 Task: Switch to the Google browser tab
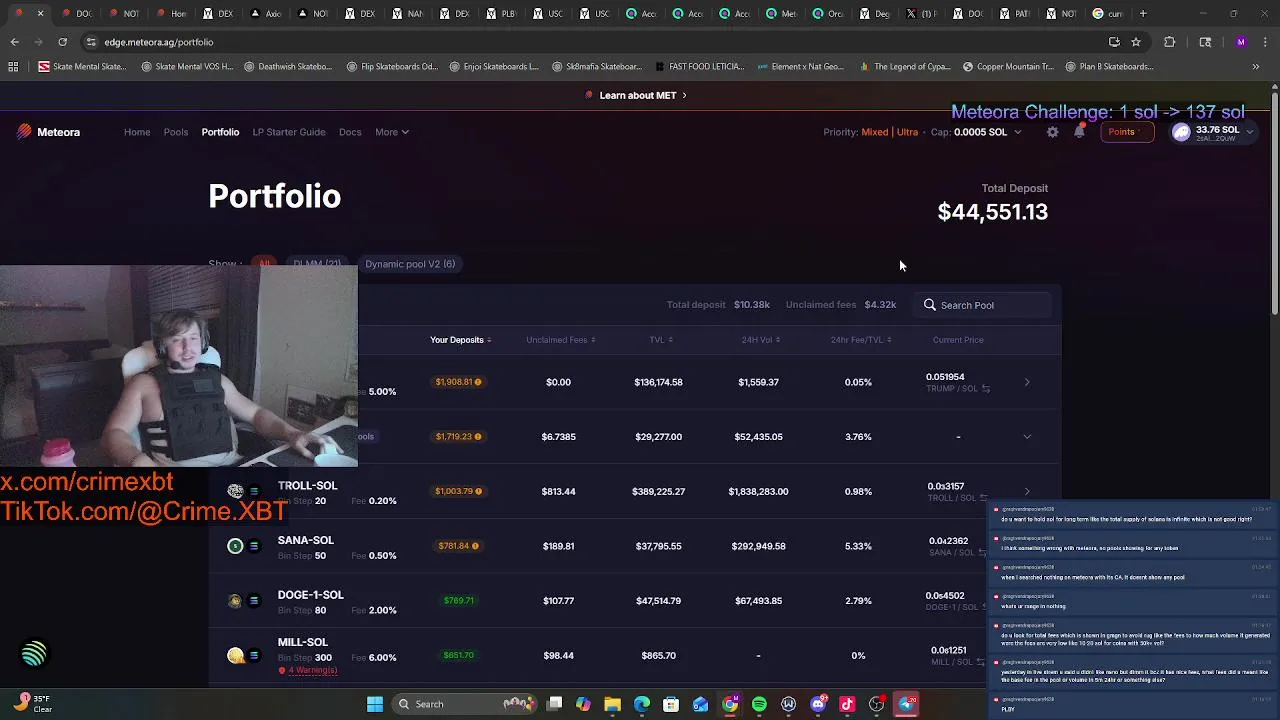pos(1108,14)
